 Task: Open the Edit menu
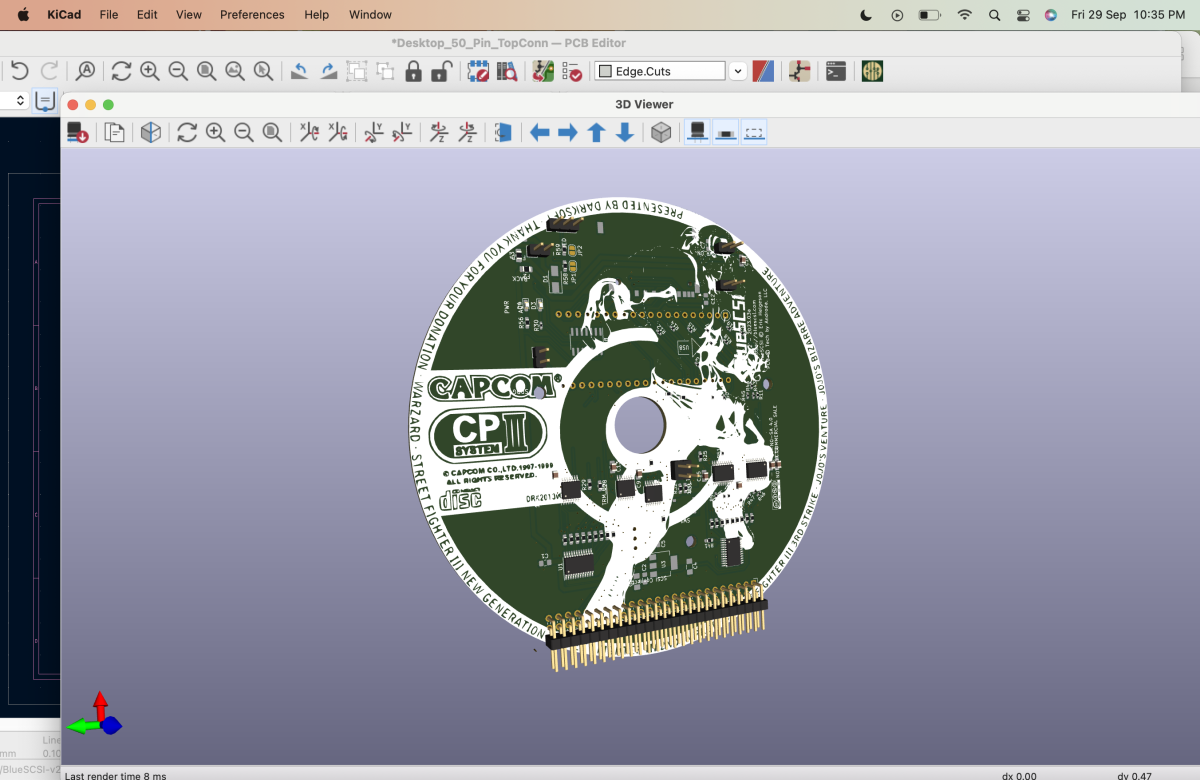[x=147, y=15]
